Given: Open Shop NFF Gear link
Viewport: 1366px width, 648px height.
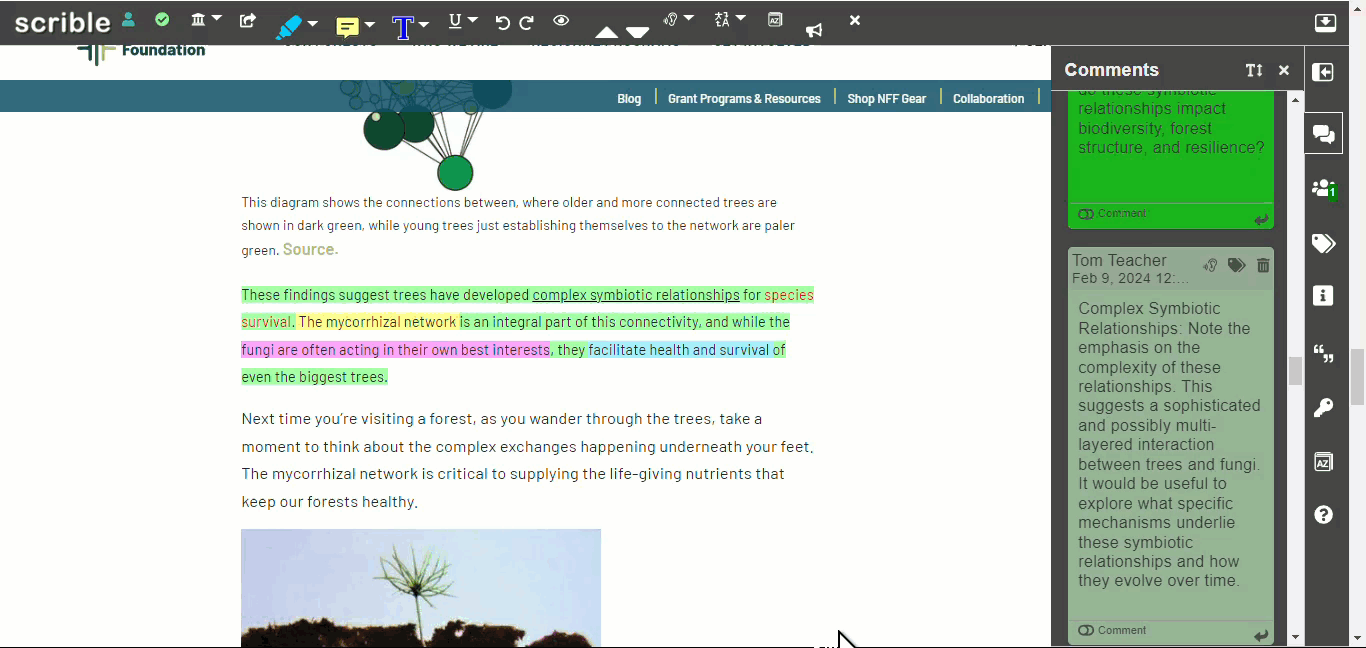Looking at the screenshot, I should pyautogui.click(x=886, y=98).
